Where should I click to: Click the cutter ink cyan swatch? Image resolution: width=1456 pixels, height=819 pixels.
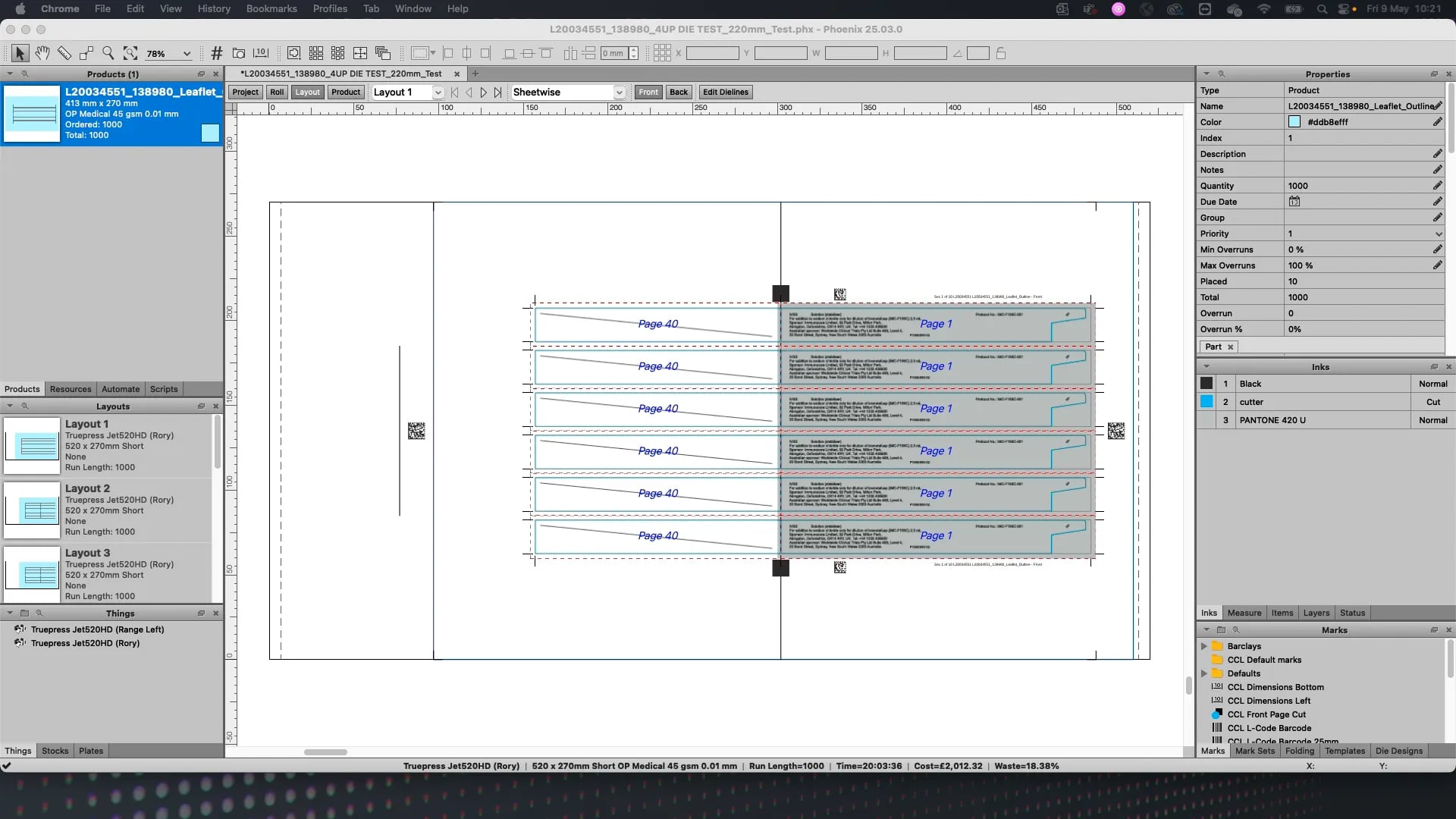1207,402
